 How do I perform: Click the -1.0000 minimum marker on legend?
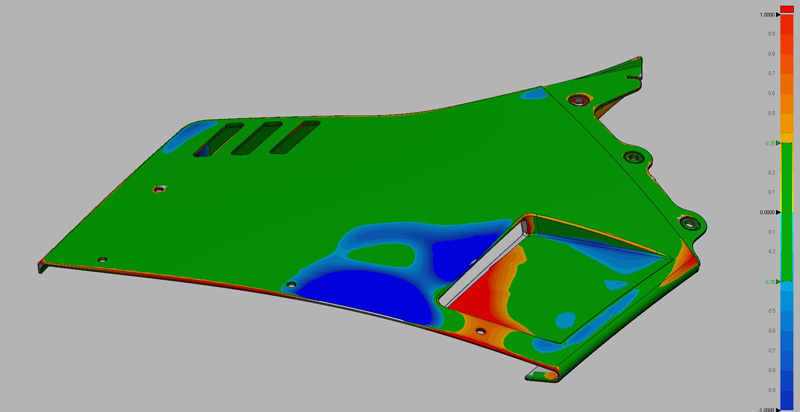point(768,408)
